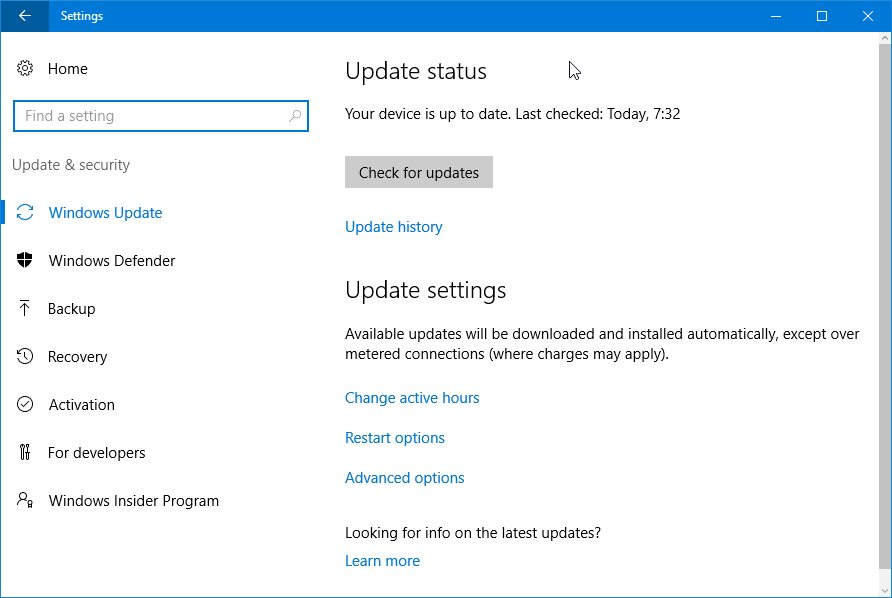Open the Windows Defender section
The height and width of the screenshot is (598, 892).
click(112, 261)
